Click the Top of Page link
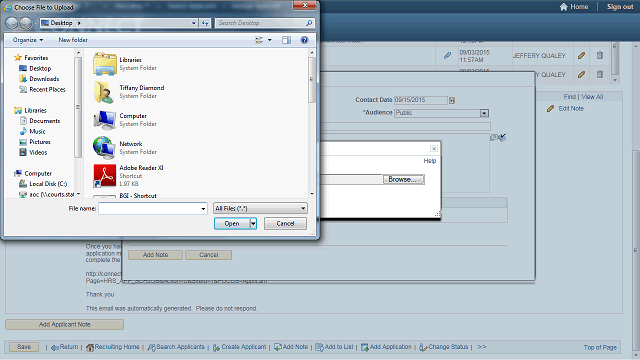Viewport: 640px width, 360px height. pyautogui.click(x=600, y=347)
